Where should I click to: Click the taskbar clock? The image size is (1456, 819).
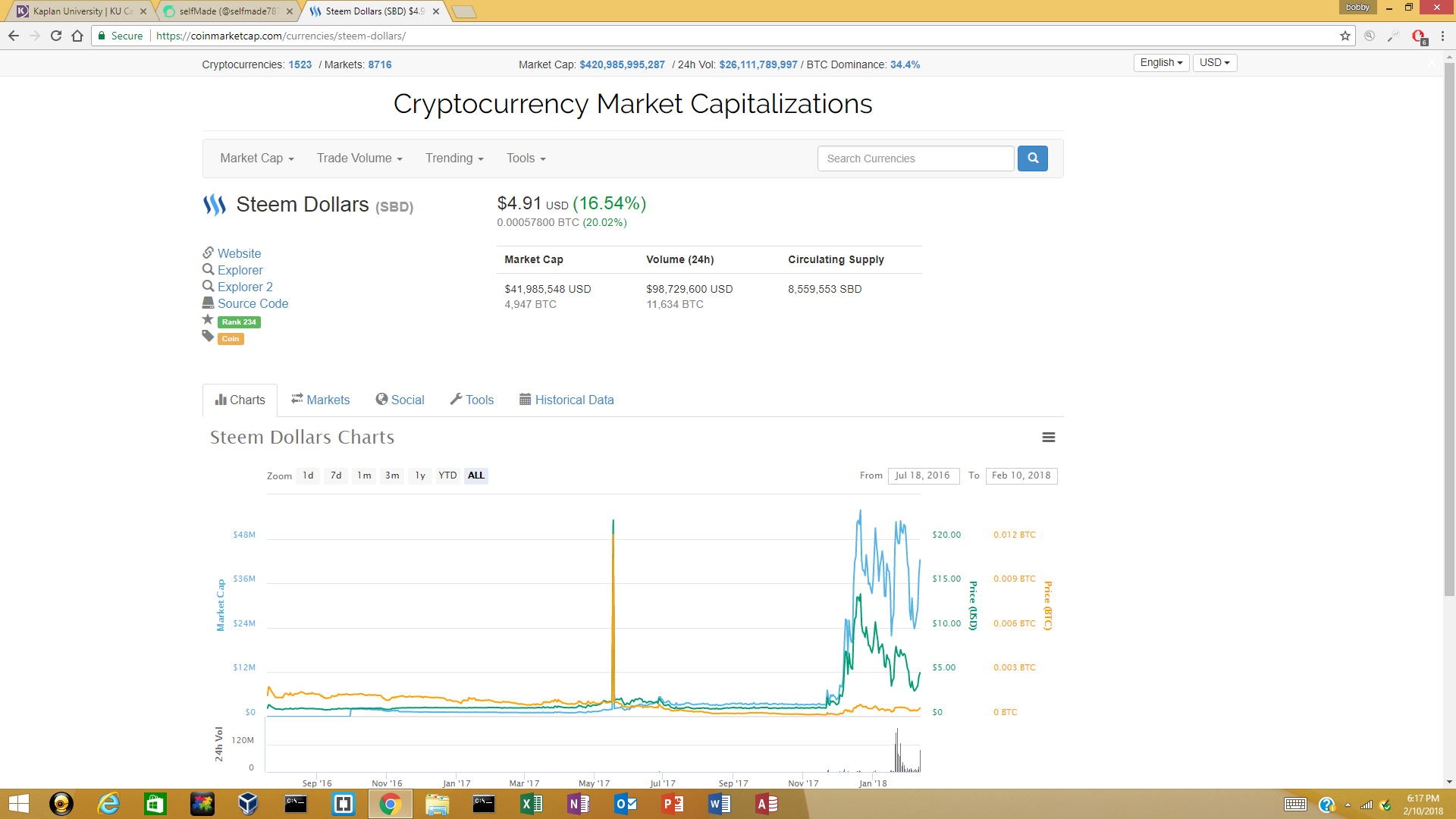1423,805
